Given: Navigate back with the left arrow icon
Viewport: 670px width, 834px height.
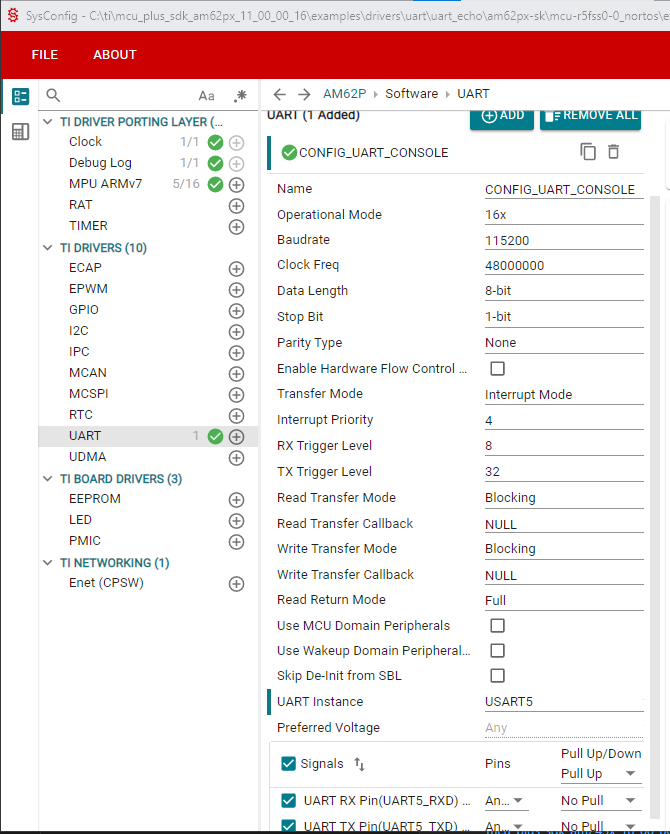Looking at the screenshot, I should click(x=280, y=94).
